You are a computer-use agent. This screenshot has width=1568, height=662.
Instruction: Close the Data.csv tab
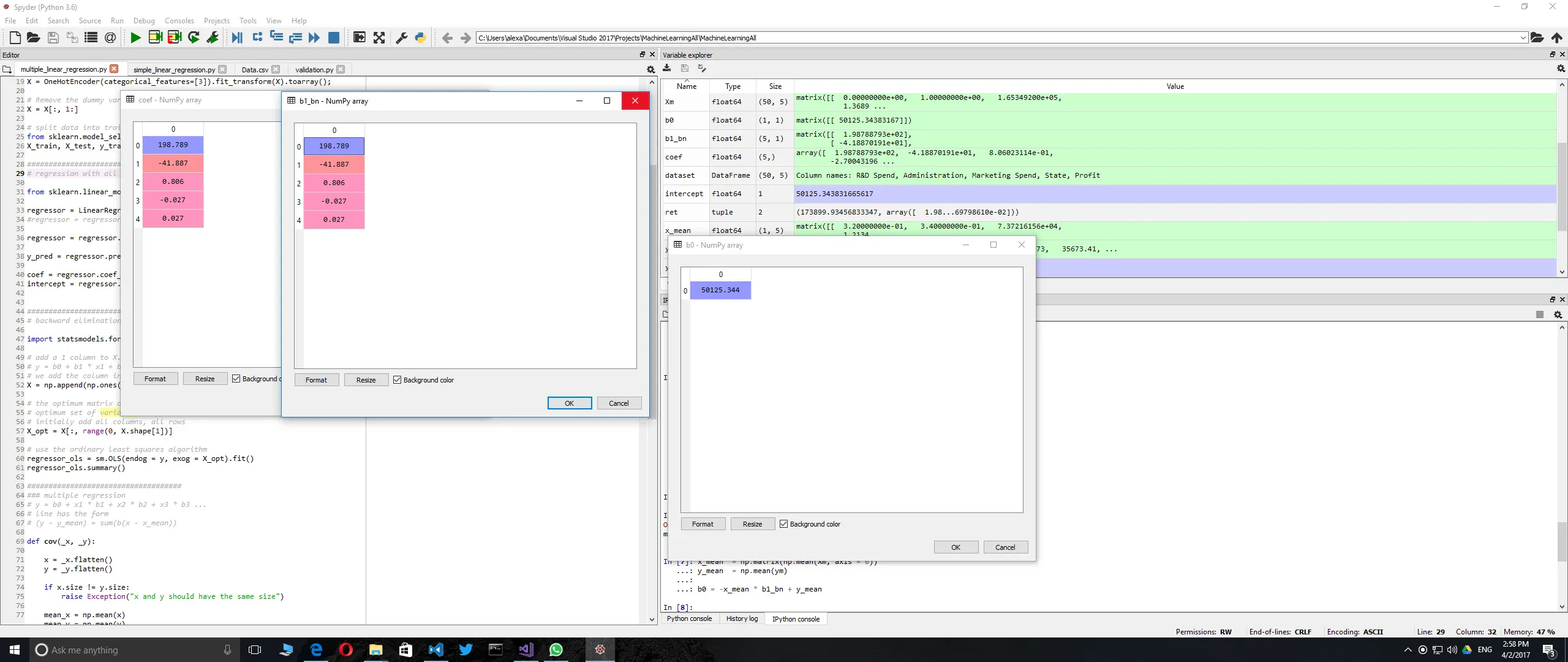point(276,69)
